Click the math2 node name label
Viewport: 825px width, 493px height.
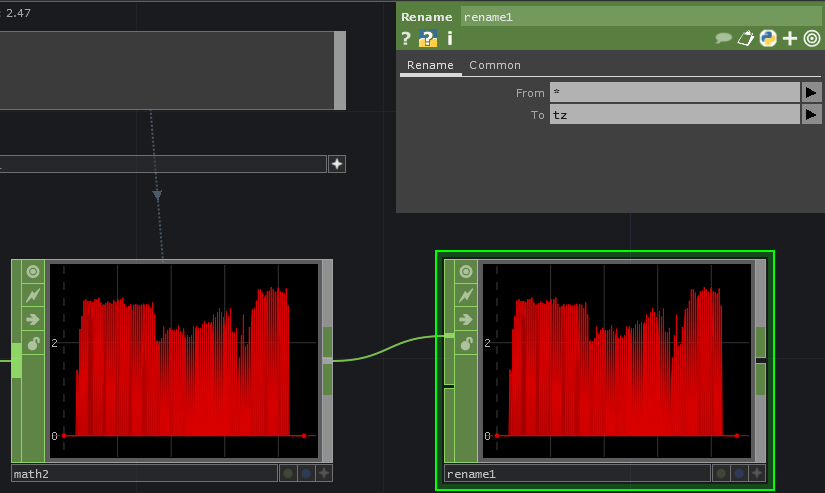pyautogui.click(x=143, y=474)
